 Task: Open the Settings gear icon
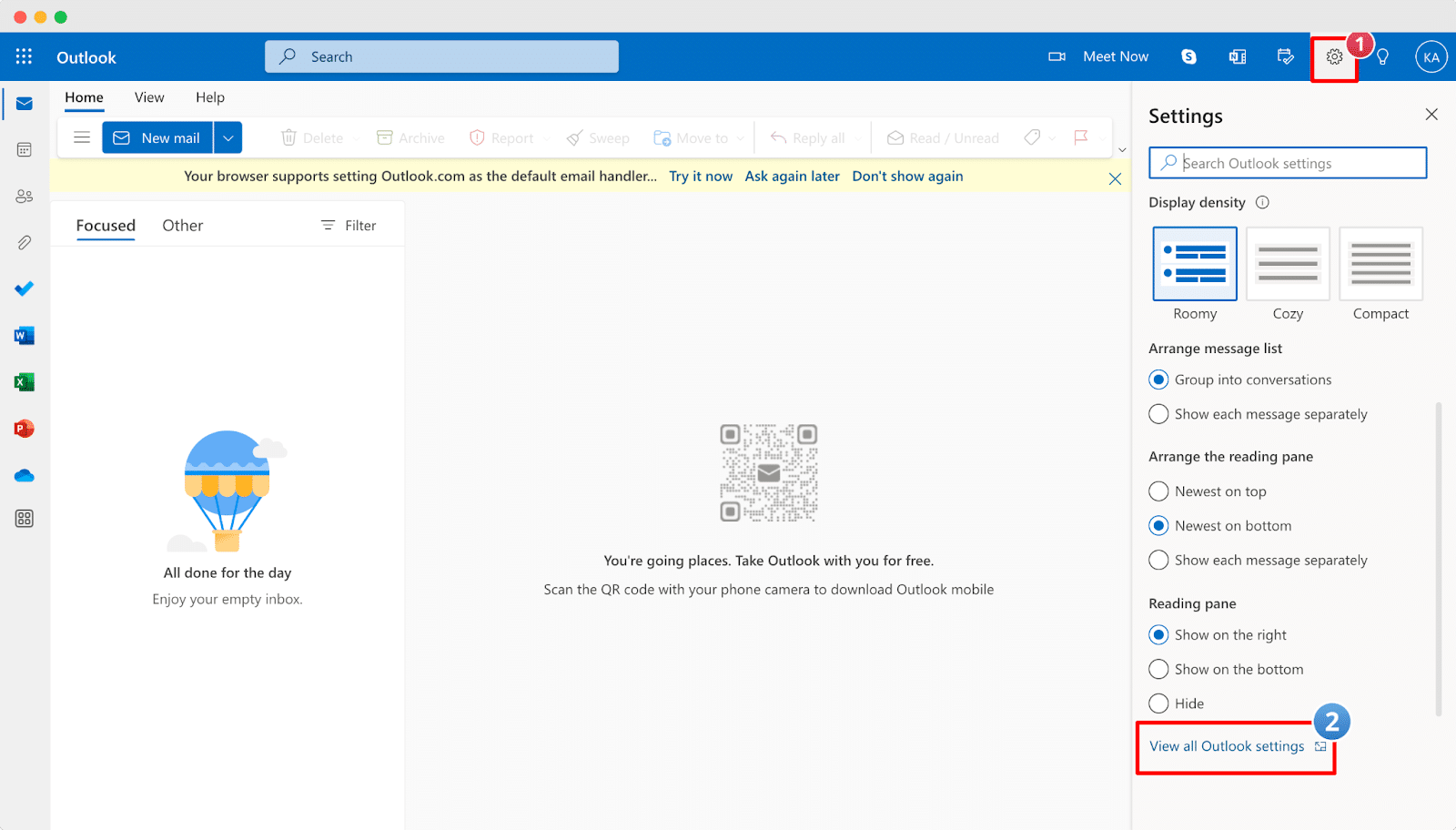pos(1334,56)
